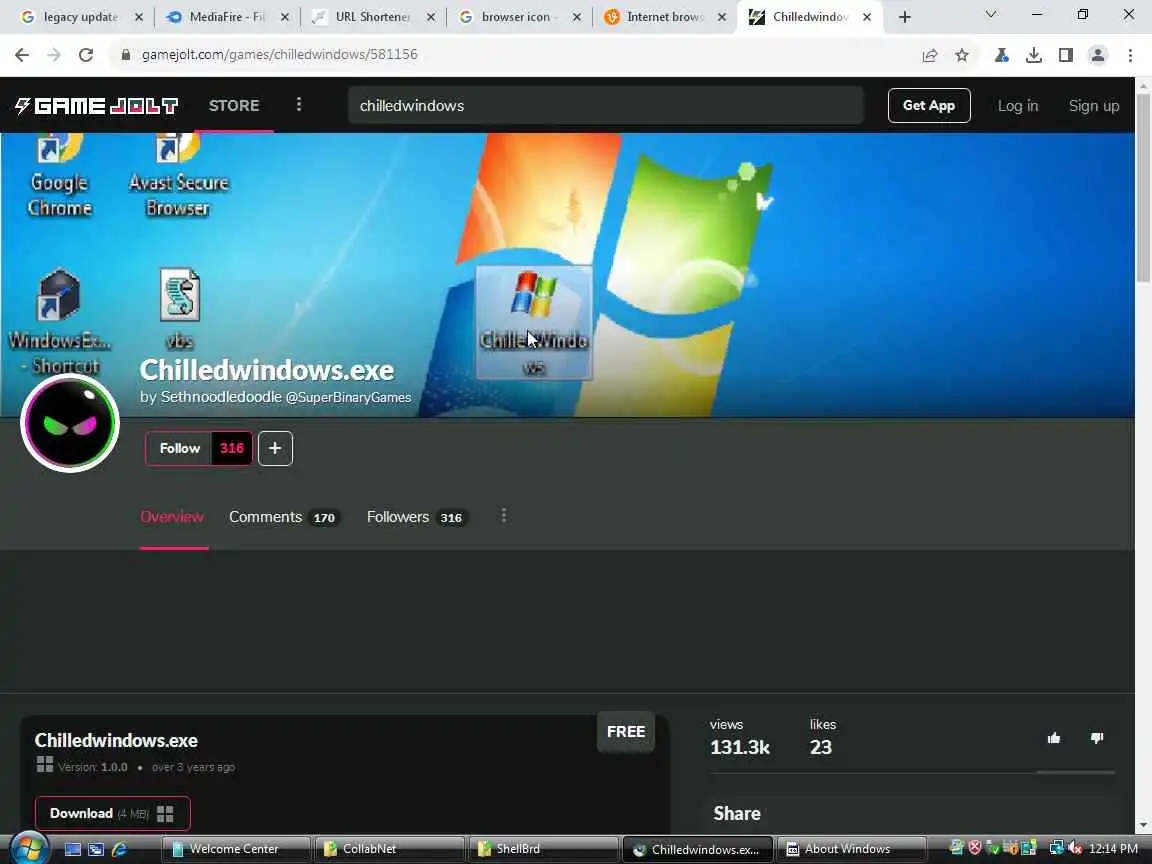Select the Overview tab
Viewport: 1152px width, 864px height.
[172, 517]
